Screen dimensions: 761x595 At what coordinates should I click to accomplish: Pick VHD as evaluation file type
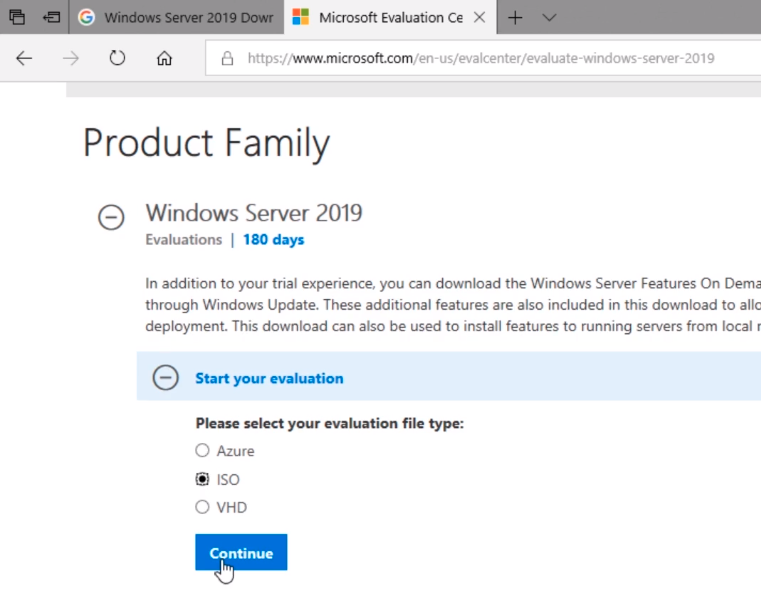(x=203, y=507)
